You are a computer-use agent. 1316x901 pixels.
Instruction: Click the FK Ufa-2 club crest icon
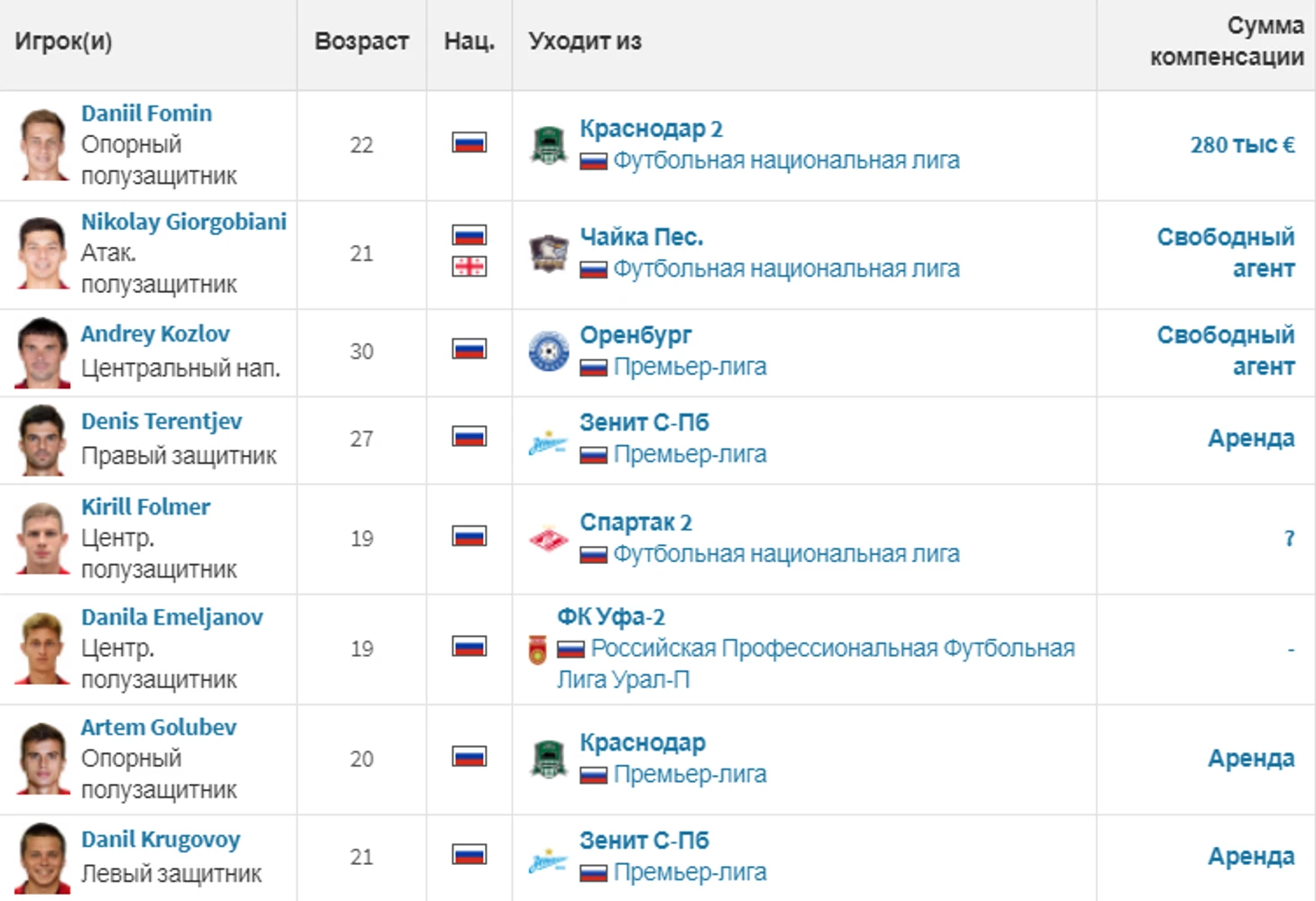537,650
